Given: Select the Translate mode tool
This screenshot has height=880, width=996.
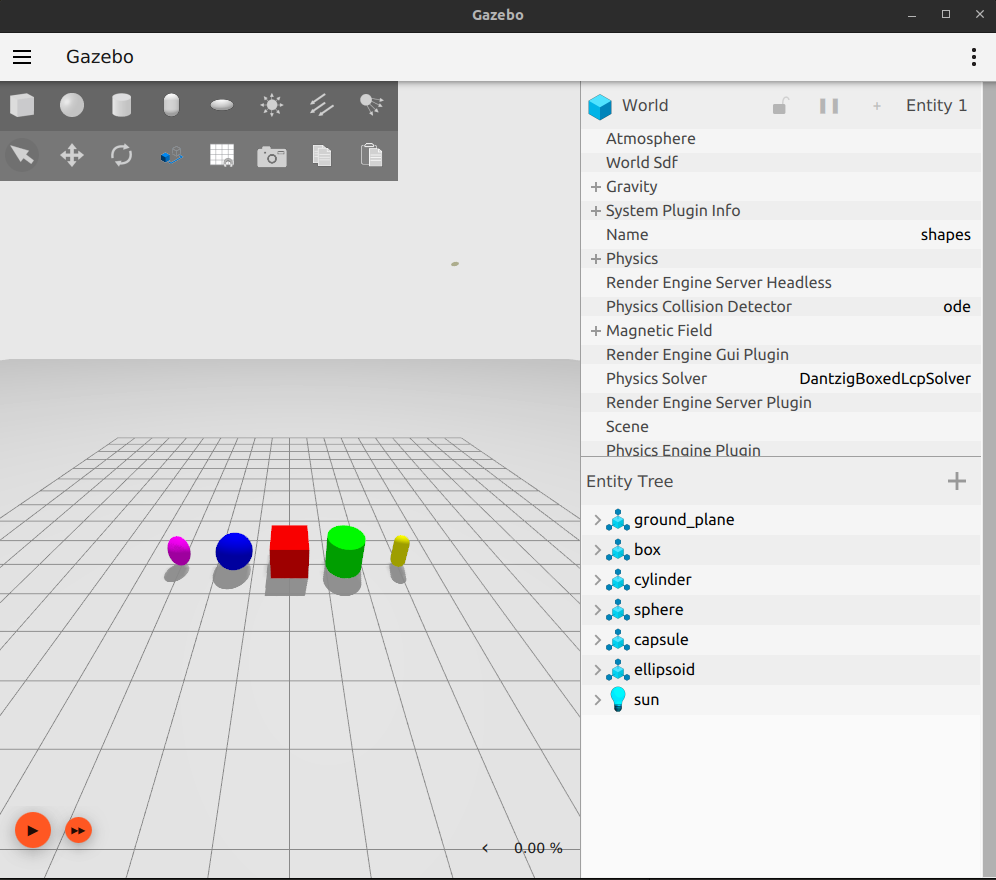Looking at the screenshot, I should point(72,155).
